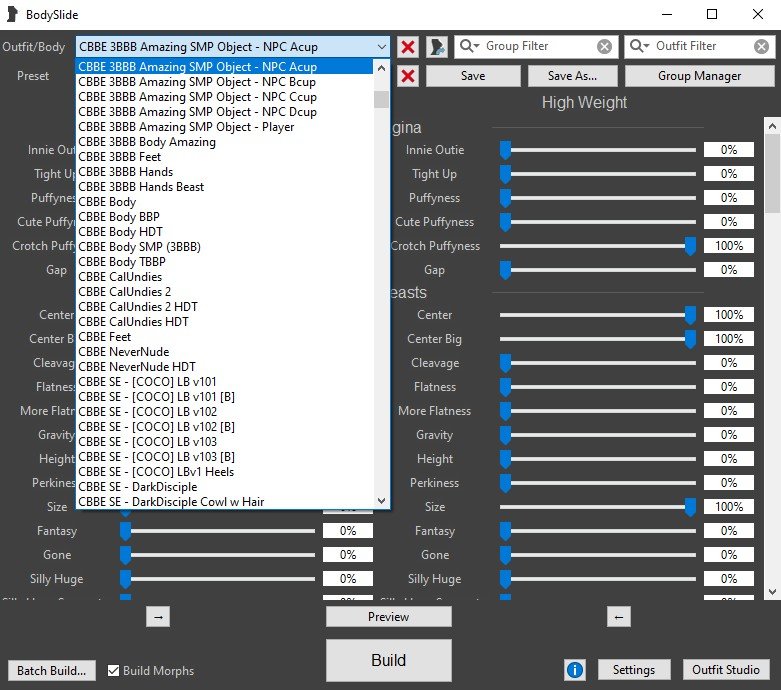This screenshot has height=690, width=781.
Task: Open the blue info icon
Action: click(x=574, y=670)
